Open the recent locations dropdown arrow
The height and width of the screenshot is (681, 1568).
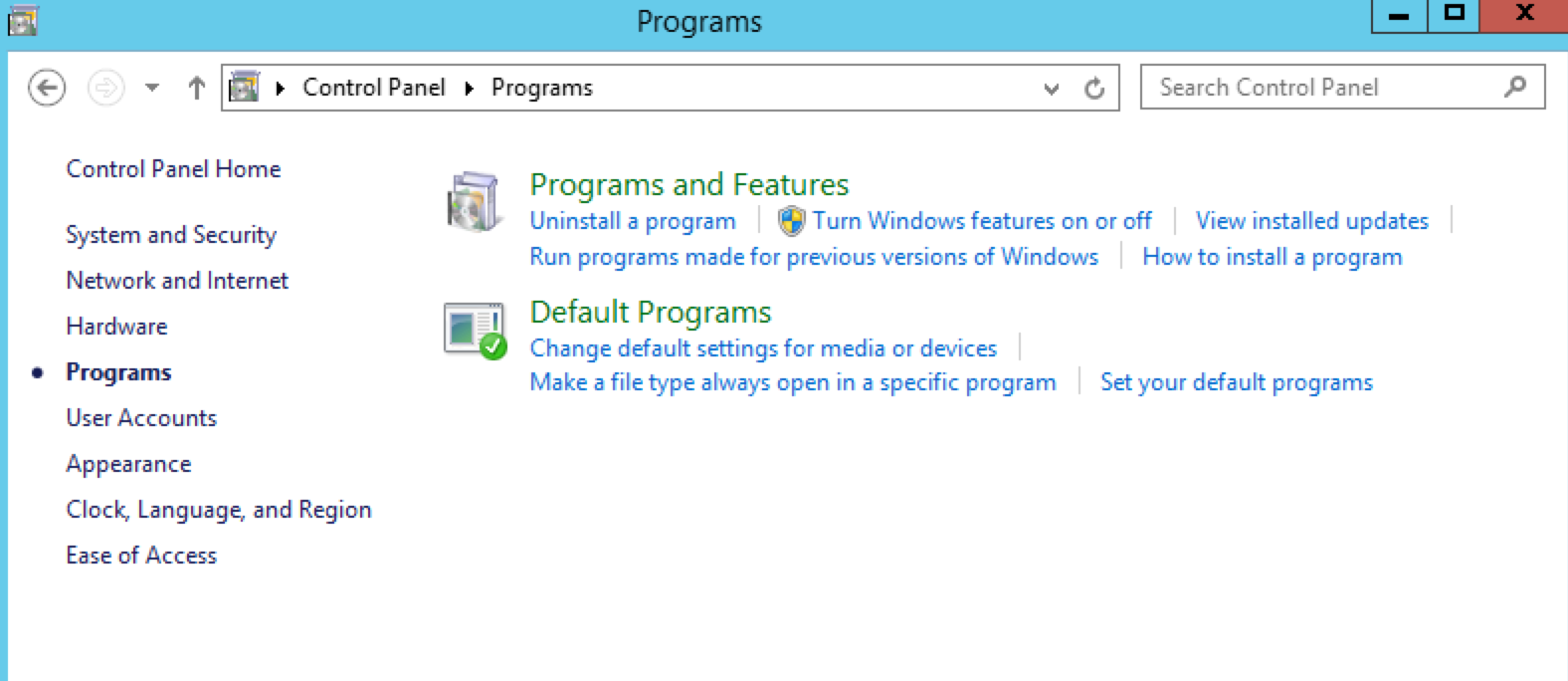(x=152, y=88)
